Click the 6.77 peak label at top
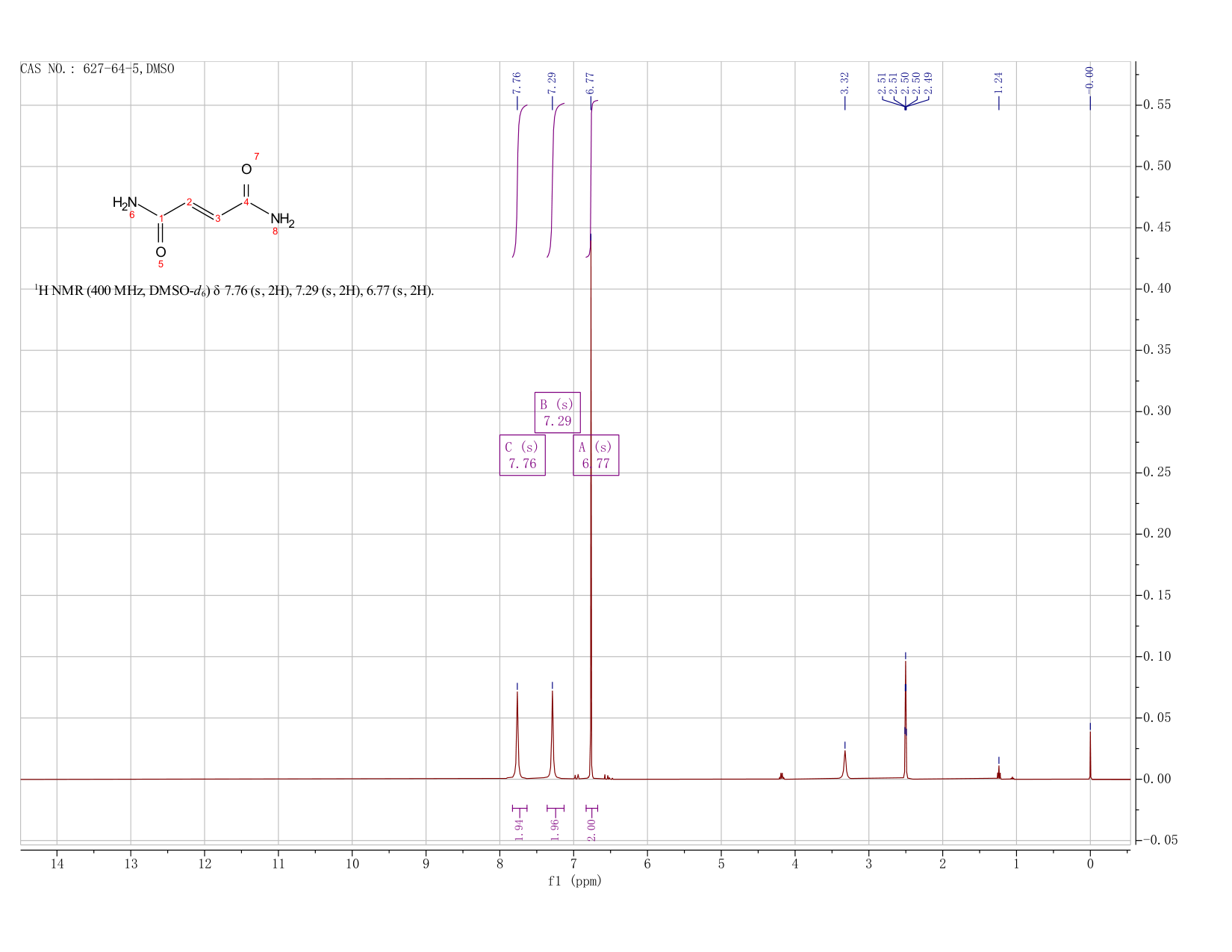The image size is (1232, 952). (590, 84)
